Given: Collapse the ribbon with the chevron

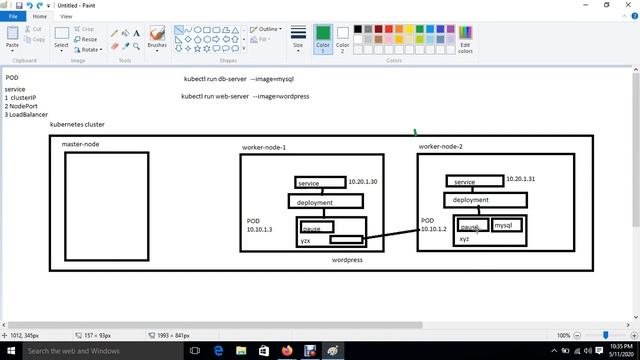Looking at the screenshot, I should (624, 16).
